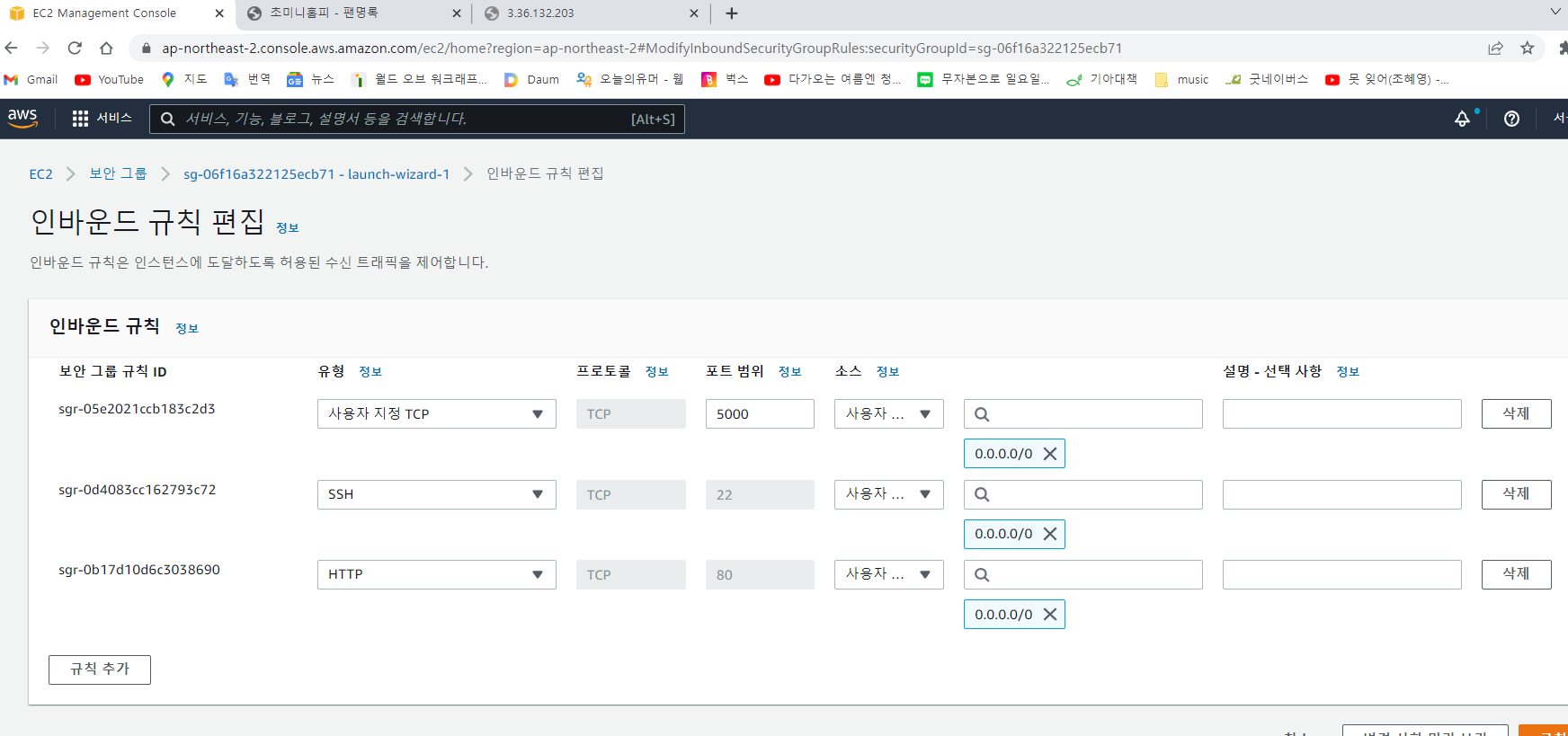This screenshot has height=736, width=1568.
Task: Go to EC2 breadcrumb link
Action: 41,173
